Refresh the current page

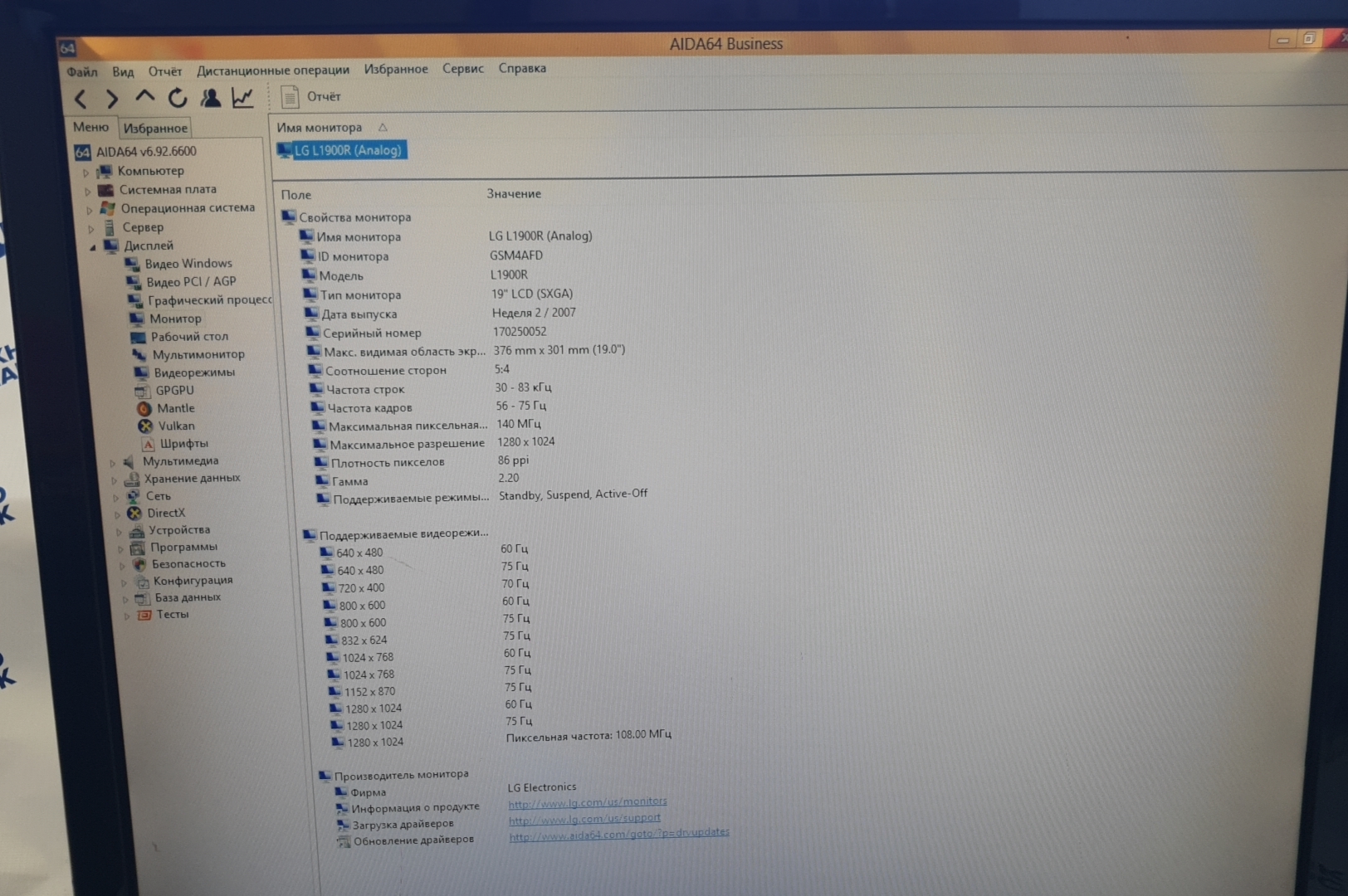(178, 99)
